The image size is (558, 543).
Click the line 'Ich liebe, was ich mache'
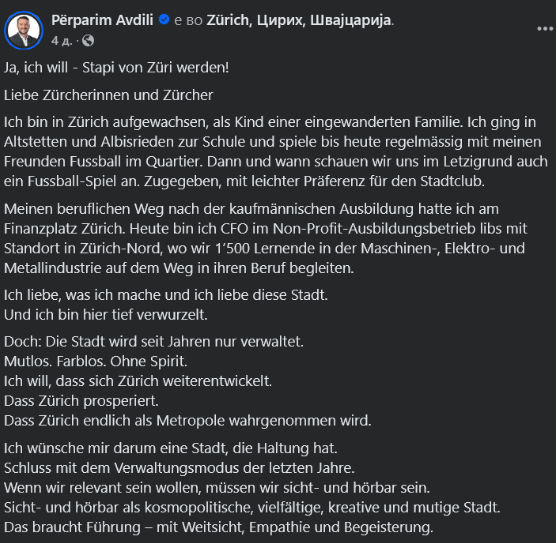[x=166, y=295]
